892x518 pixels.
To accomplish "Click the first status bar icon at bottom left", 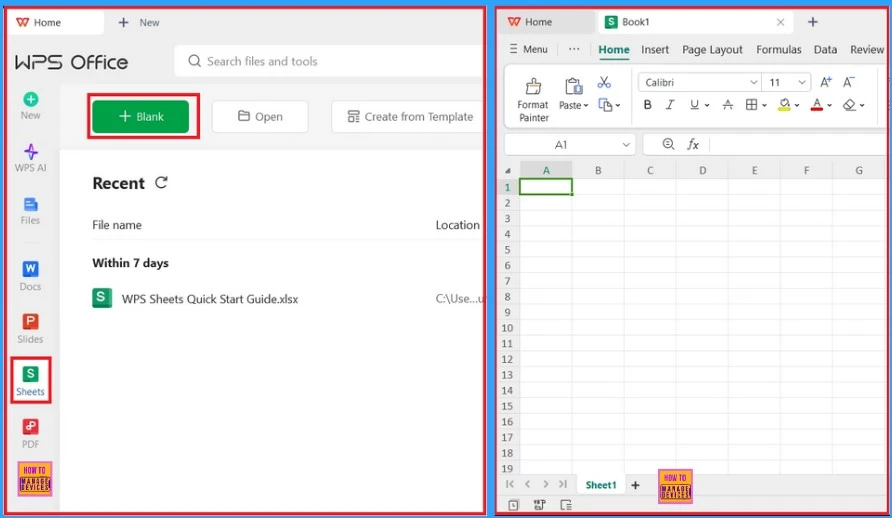I will point(513,505).
